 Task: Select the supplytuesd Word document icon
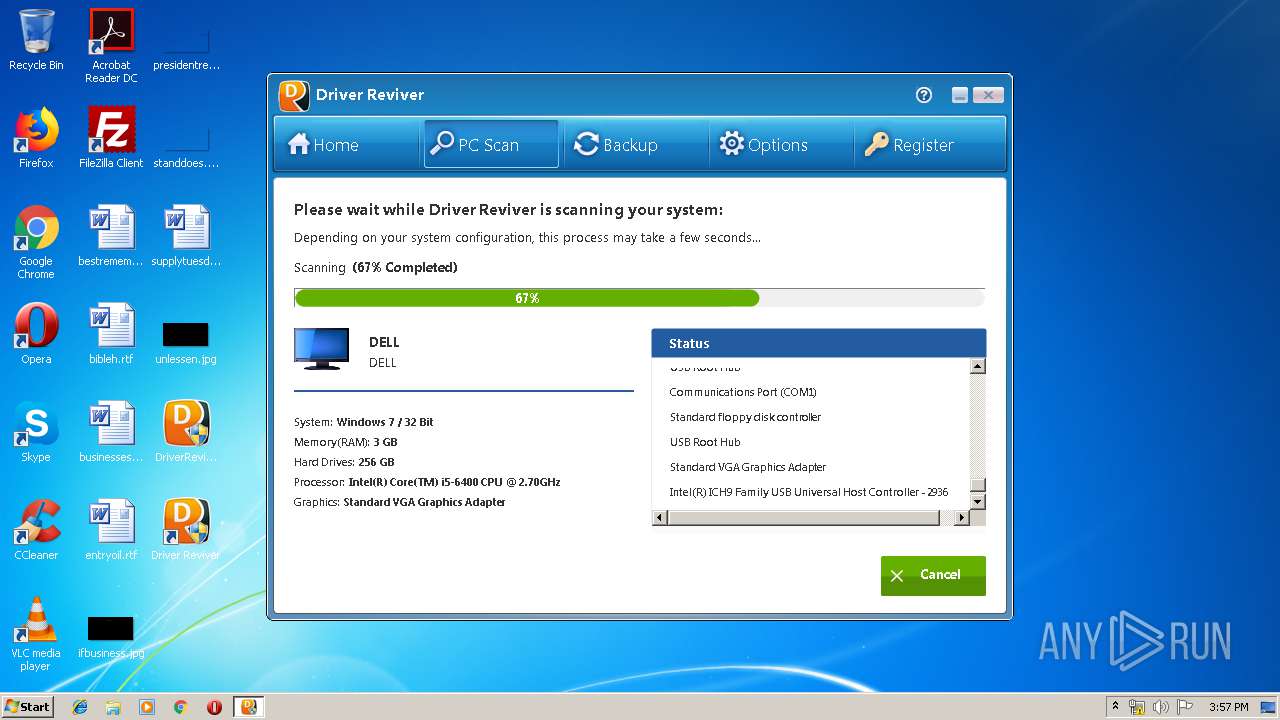[x=186, y=236]
